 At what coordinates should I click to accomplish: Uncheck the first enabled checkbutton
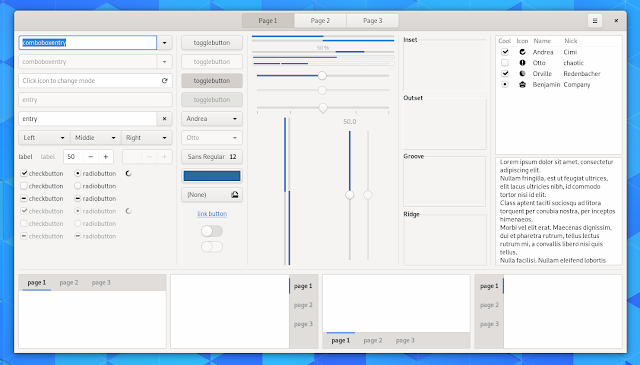24,174
